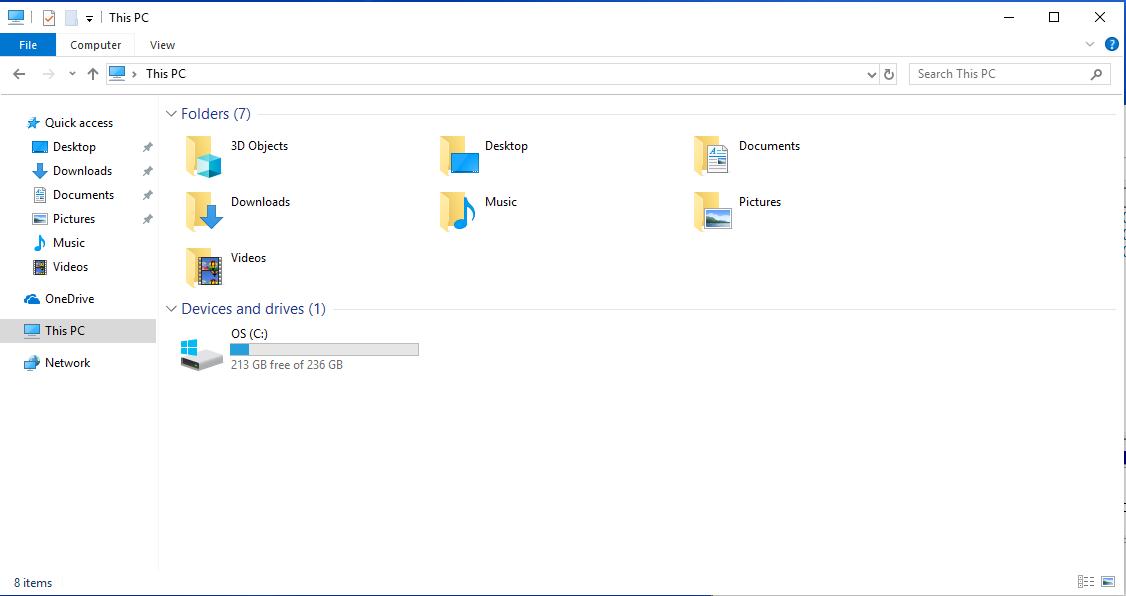Click the Back navigation arrow
Image resolution: width=1126 pixels, height=596 pixels.
[19, 74]
